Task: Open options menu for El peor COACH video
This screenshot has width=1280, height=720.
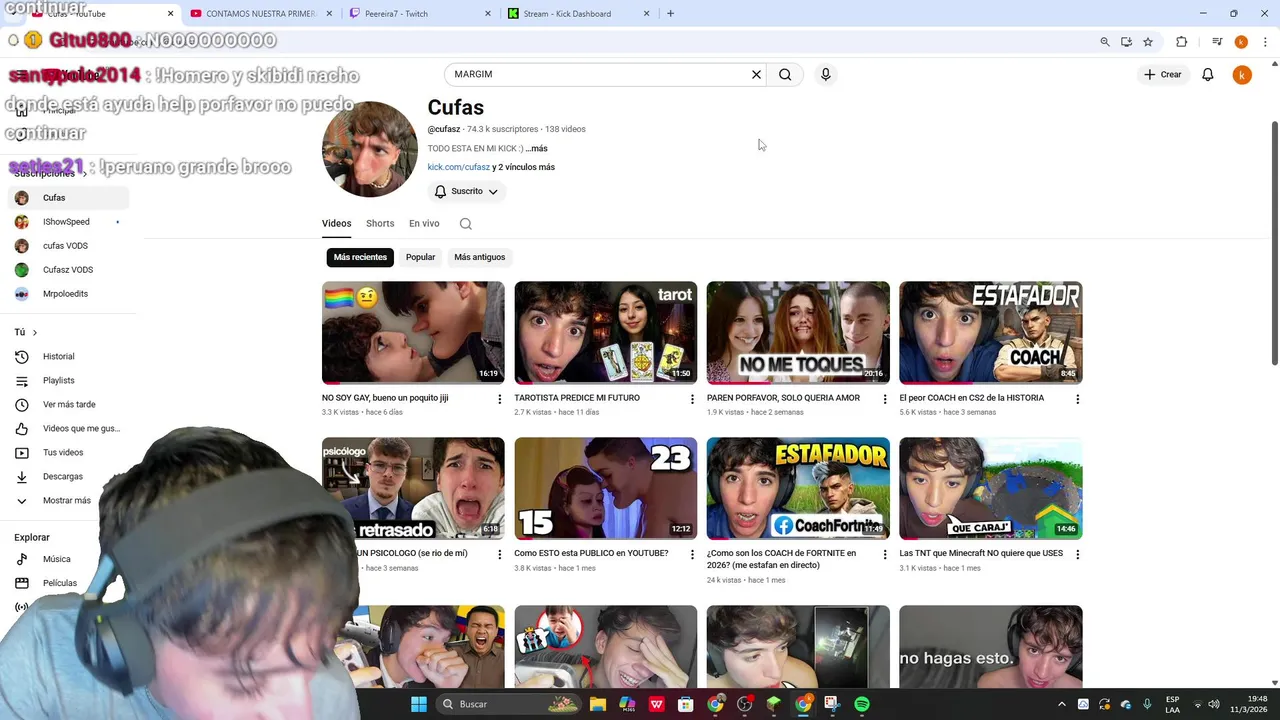Action: click(1077, 399)
